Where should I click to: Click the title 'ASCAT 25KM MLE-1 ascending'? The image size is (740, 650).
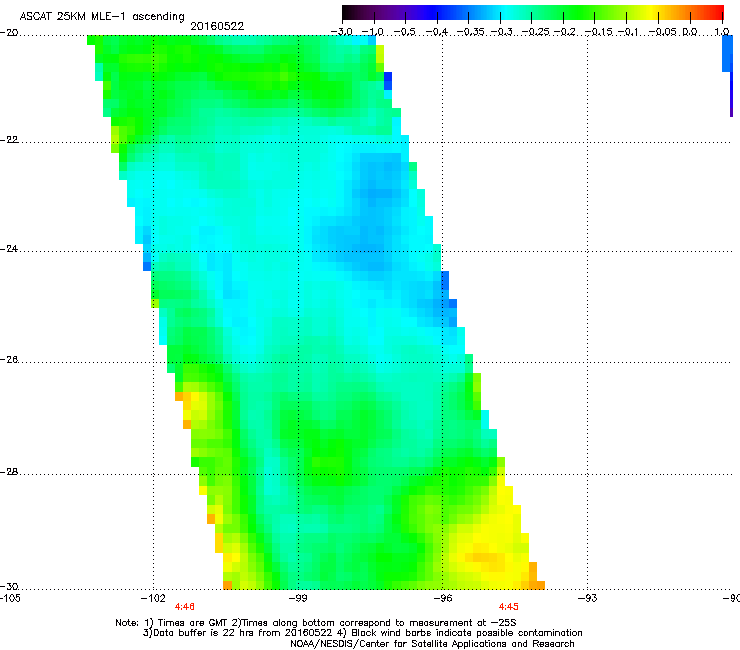click(102, 17)
